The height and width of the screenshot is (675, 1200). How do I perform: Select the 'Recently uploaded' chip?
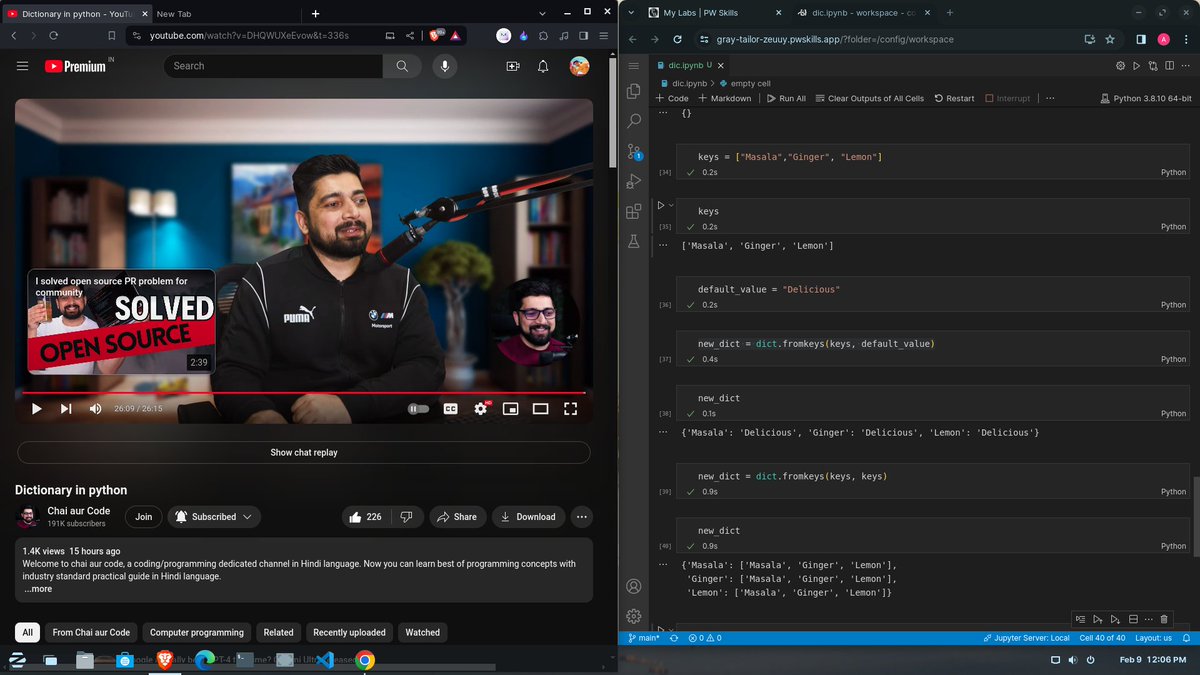pos(349,632)
